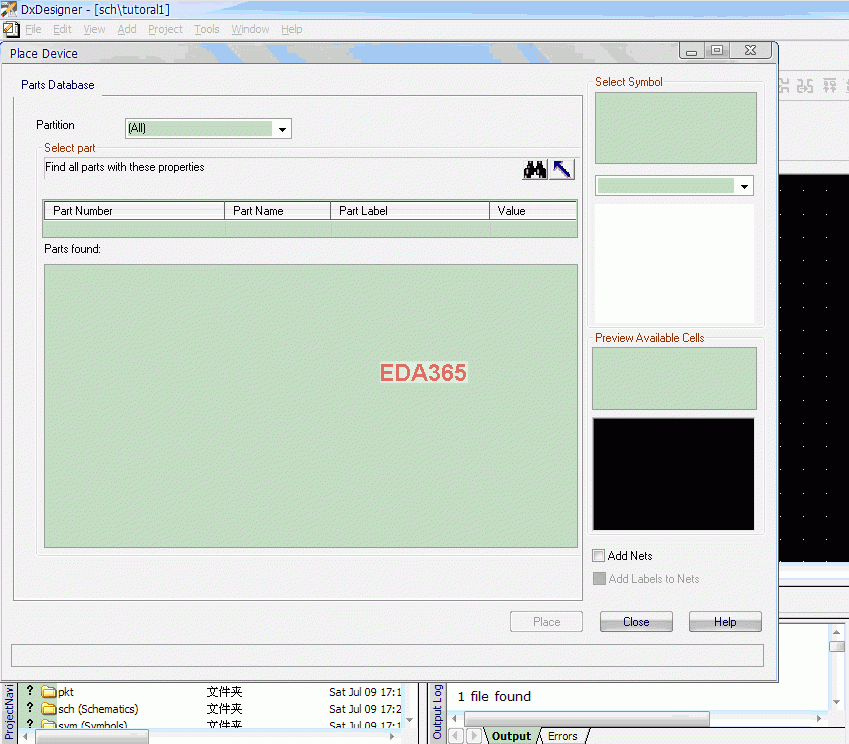The height and width of the screenshot is (744, 849).
Task: Click the ProjectNavigator horizontal scrollbar
Action: click(x=92, y=736)
